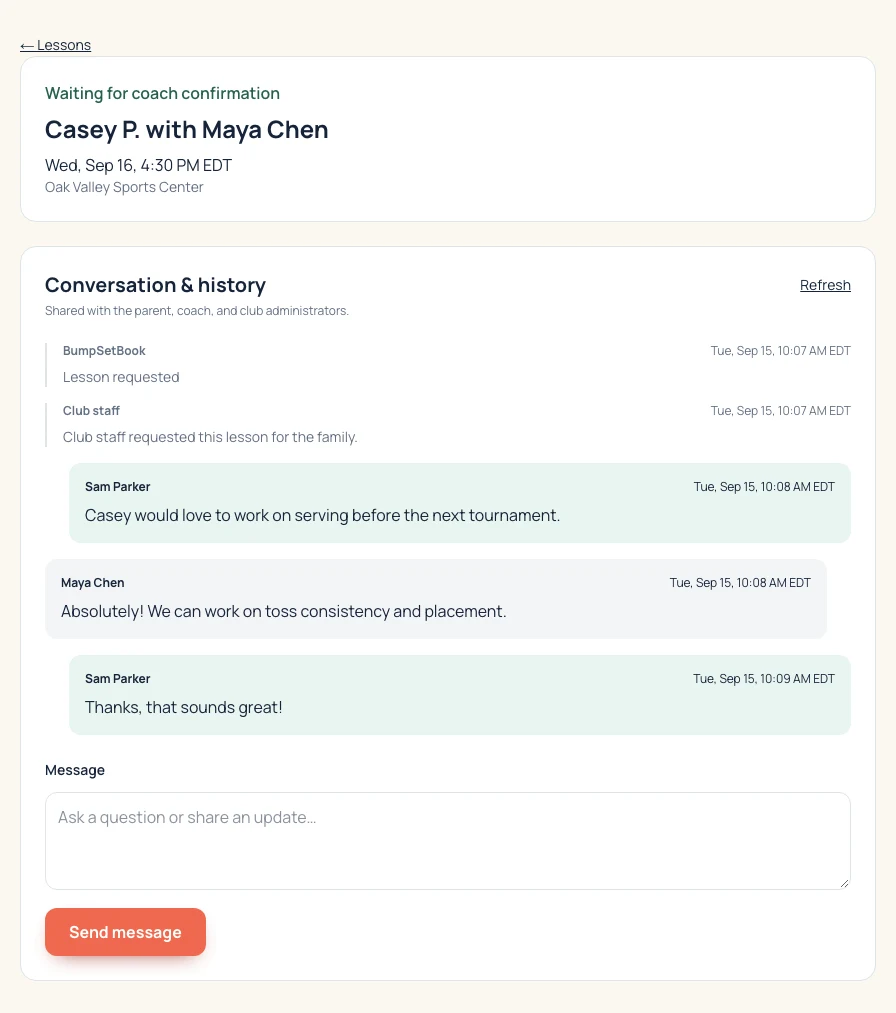
Task: Click the 'Thanks, that sounds great!' message
Action: pos(460,694)
